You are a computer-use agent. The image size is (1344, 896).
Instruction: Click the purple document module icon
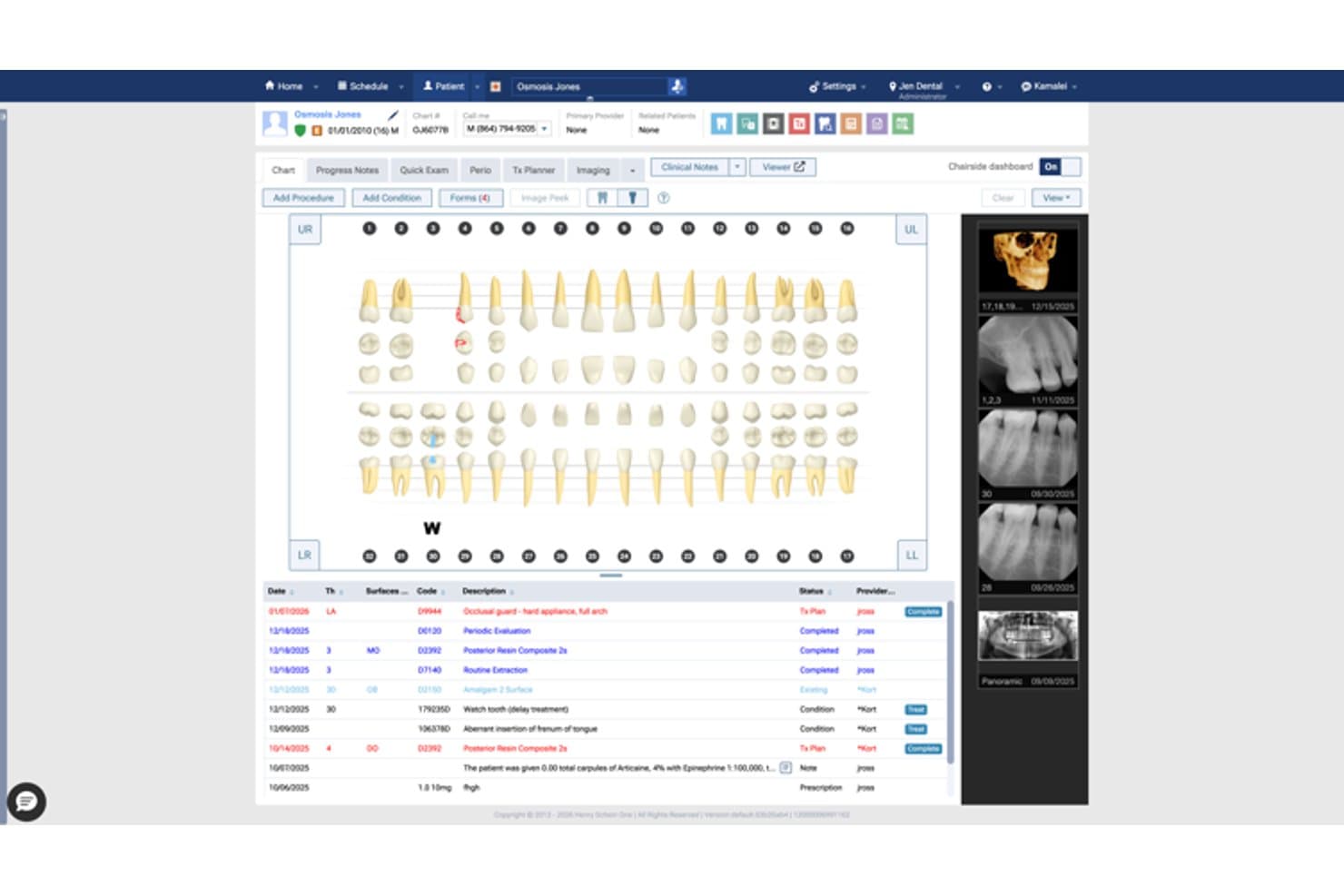(876, 123)
